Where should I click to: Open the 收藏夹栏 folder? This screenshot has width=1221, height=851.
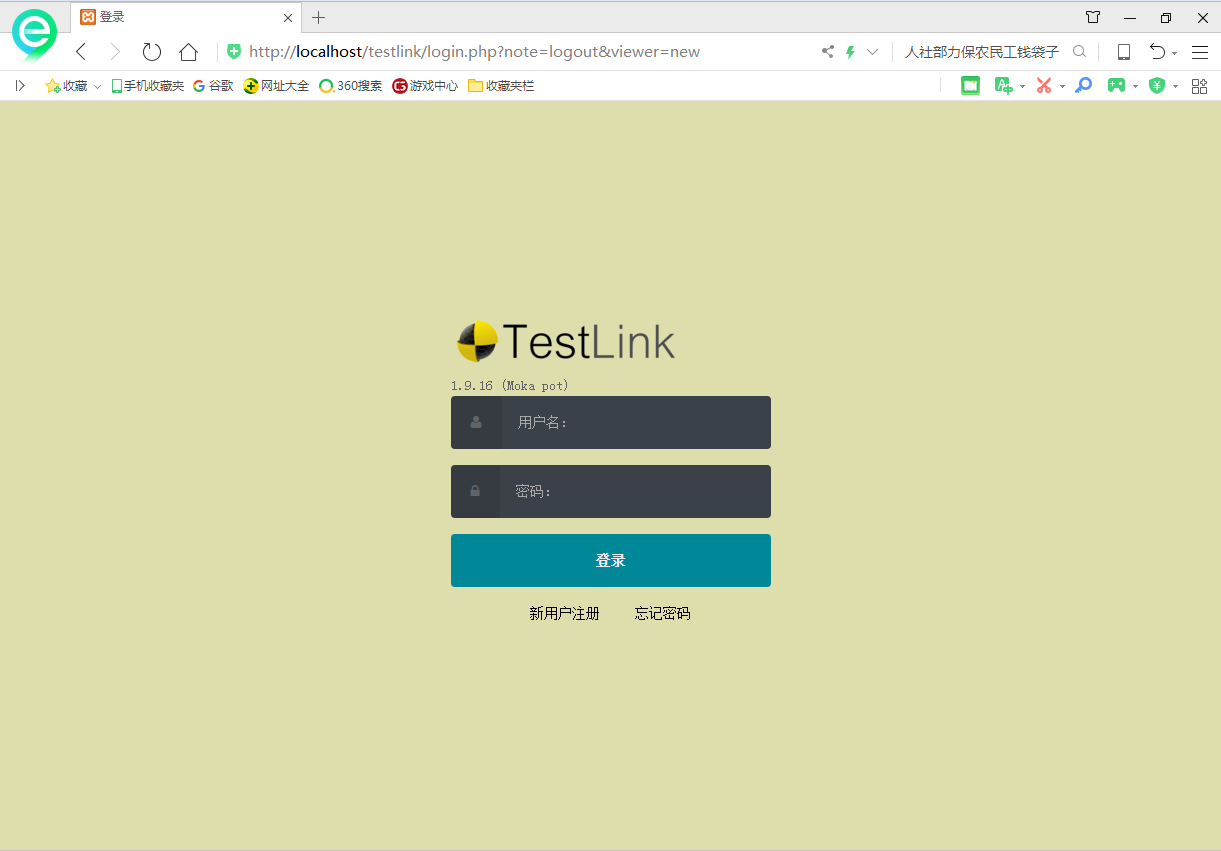(x=501, y=86)
